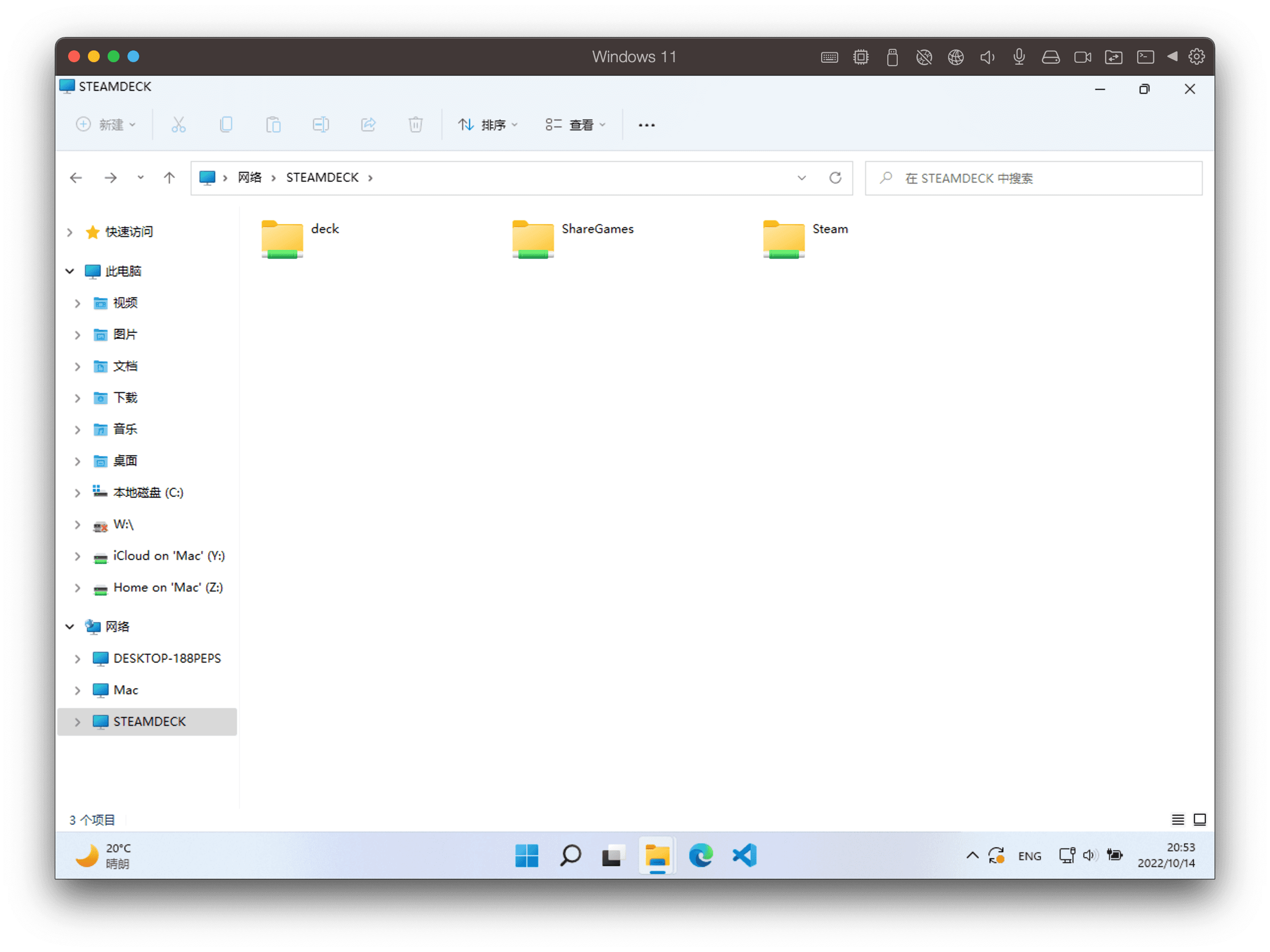
Task: Click the microphone icon in Parallels titlebar
Action: click(x=1019, y=57)
